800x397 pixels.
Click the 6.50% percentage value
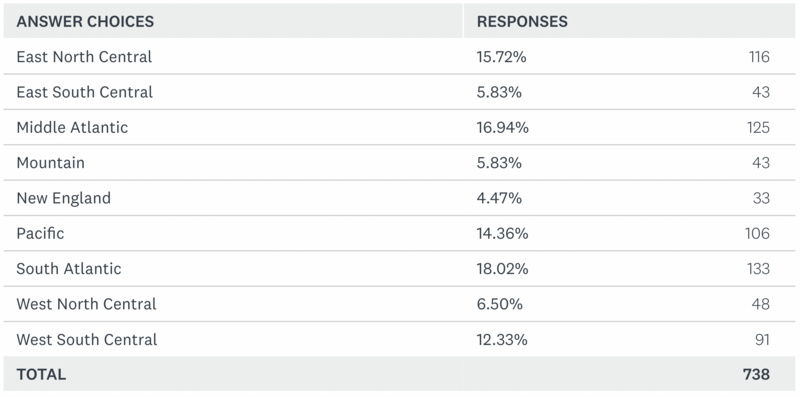[x=499, y=304]
